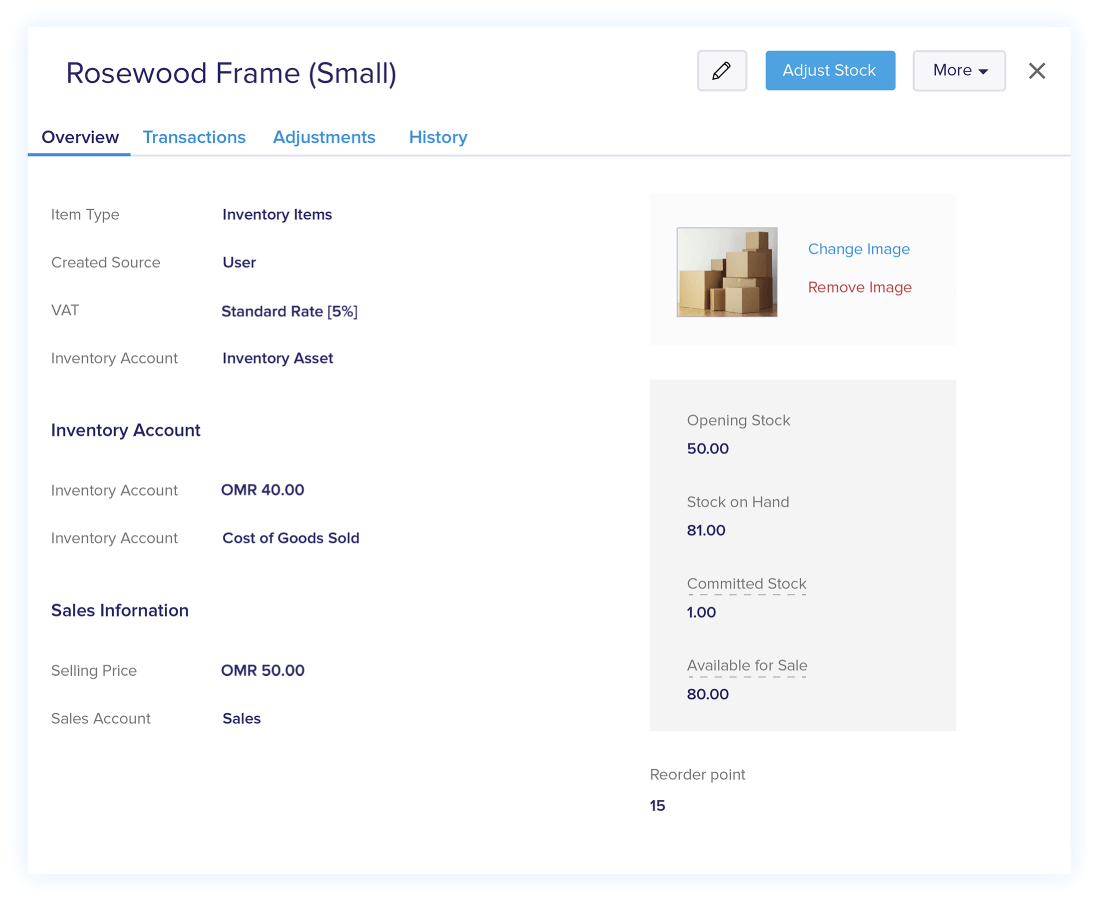Click the pencil edit icon
Screen dimensions: 1096x901
click(721, 71)
